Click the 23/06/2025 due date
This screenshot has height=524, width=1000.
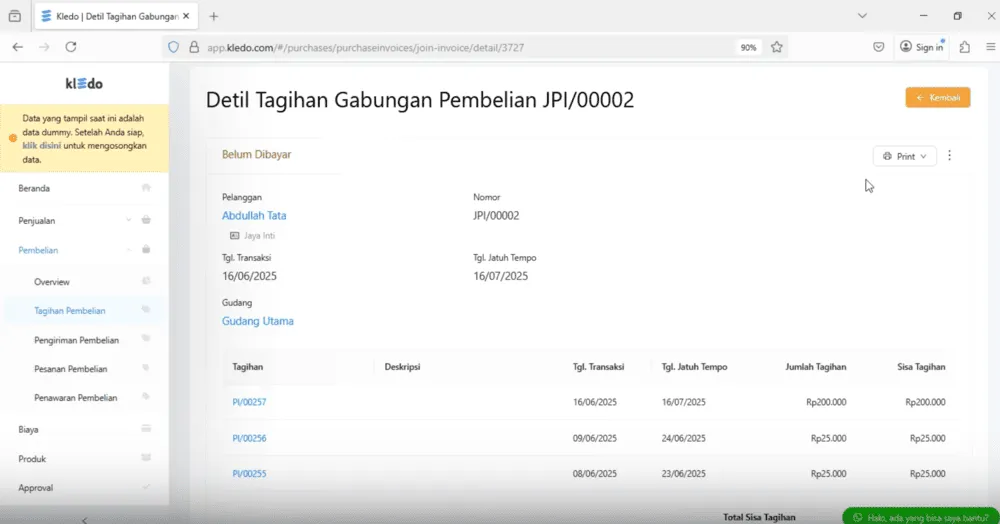(684, 474)
